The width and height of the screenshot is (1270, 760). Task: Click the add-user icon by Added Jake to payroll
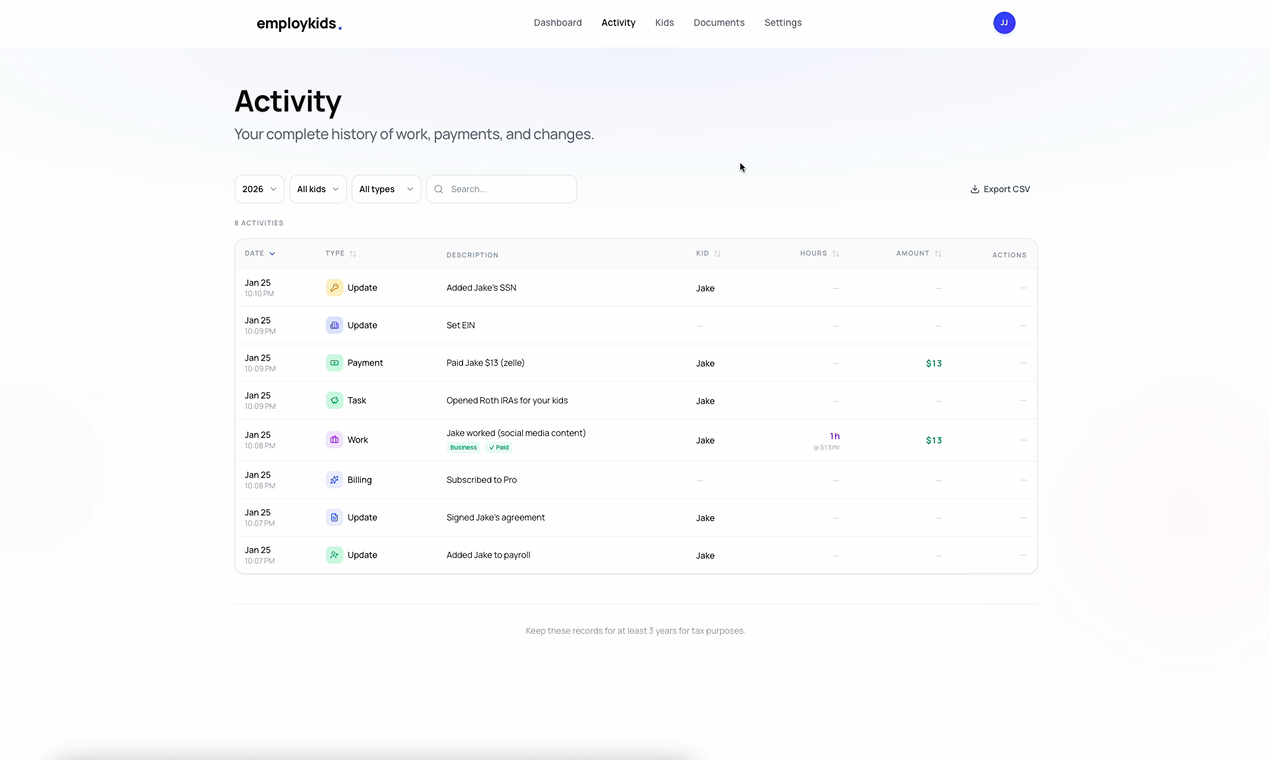334,555
